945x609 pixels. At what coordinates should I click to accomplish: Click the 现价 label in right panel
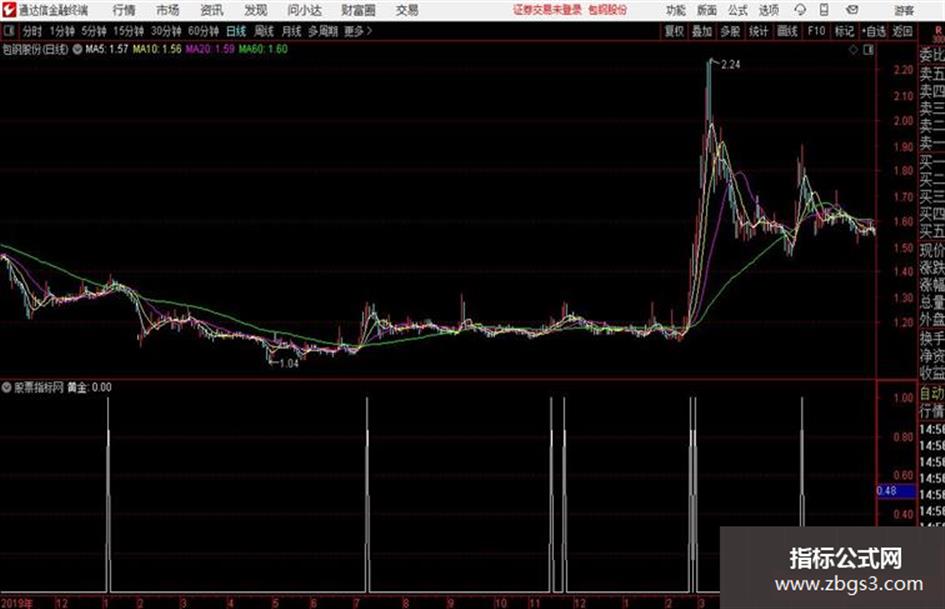coord(932,250)
